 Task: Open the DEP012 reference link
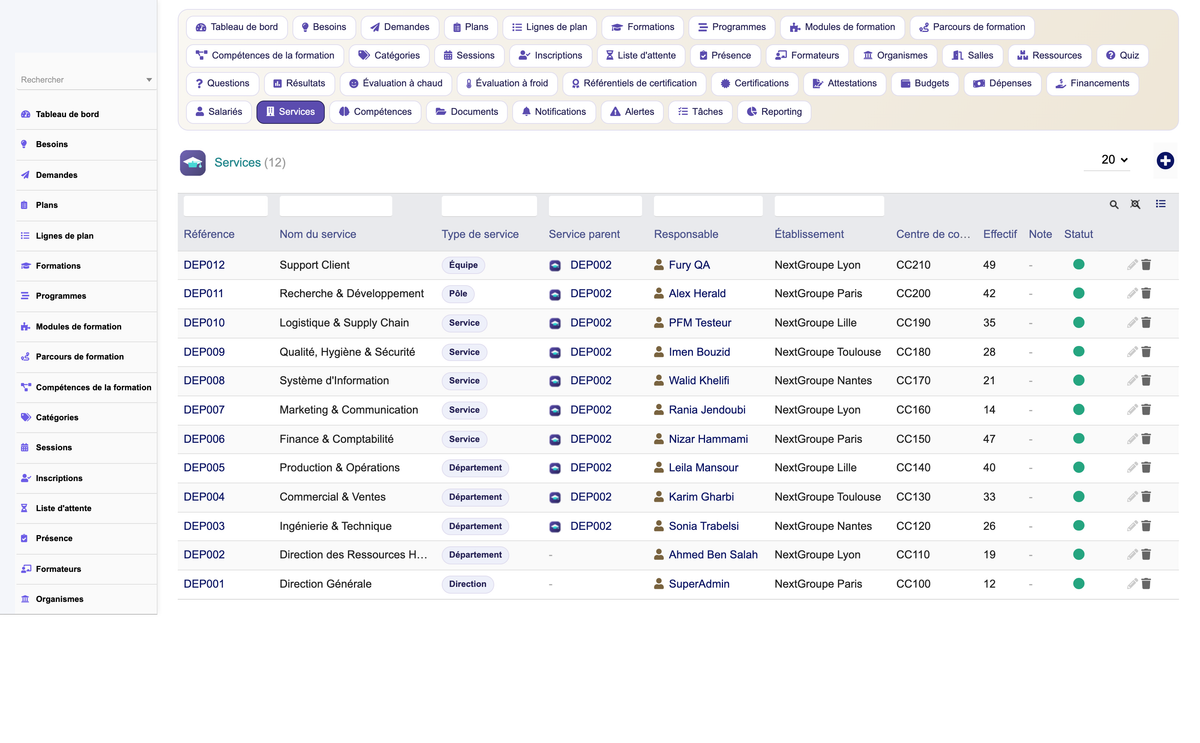pos(204,265)
